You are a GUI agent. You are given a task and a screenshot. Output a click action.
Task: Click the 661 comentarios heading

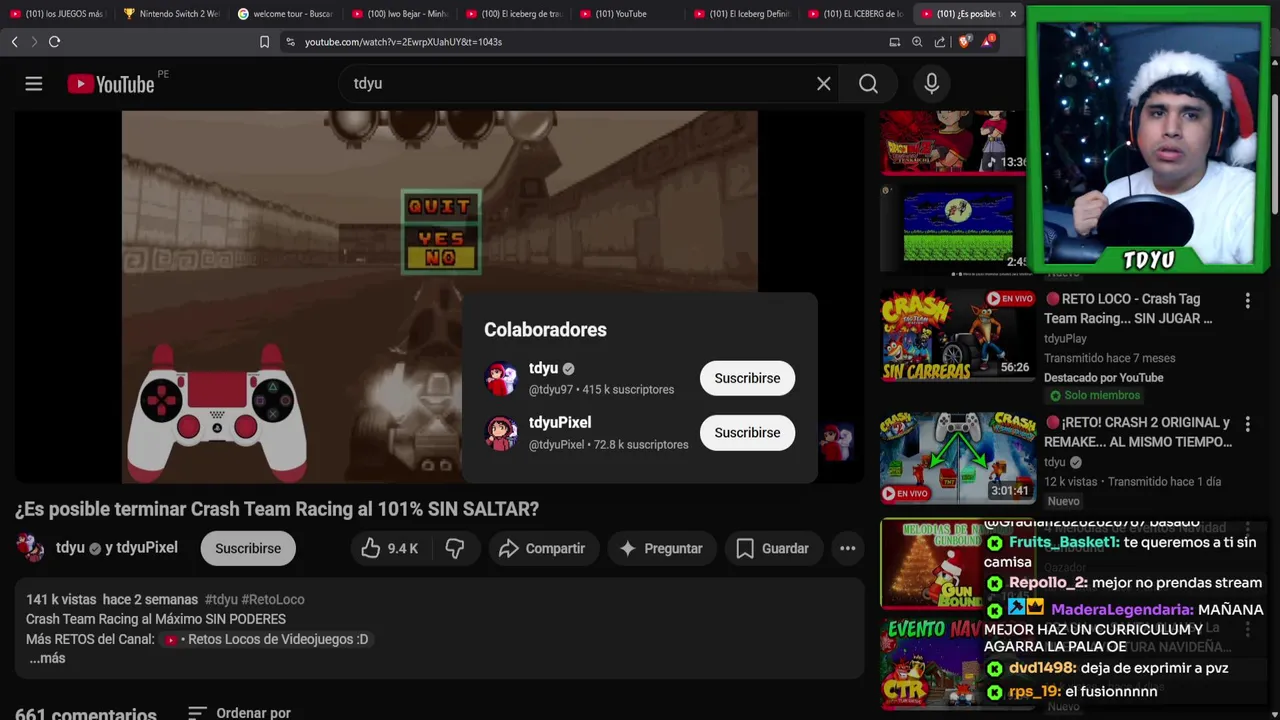click(86, 714)
